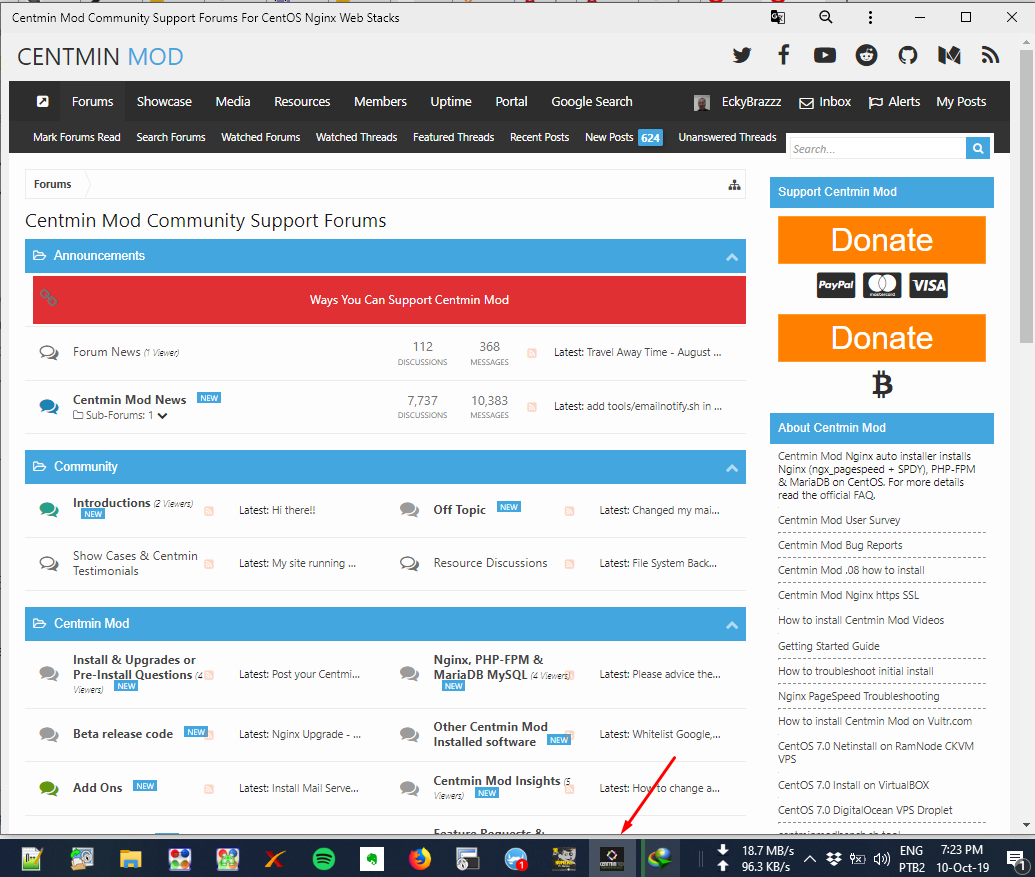Open the Uptime nav tab
Image resolution: width=1035 pixels, height=877 pixels.
click(451, 102)
